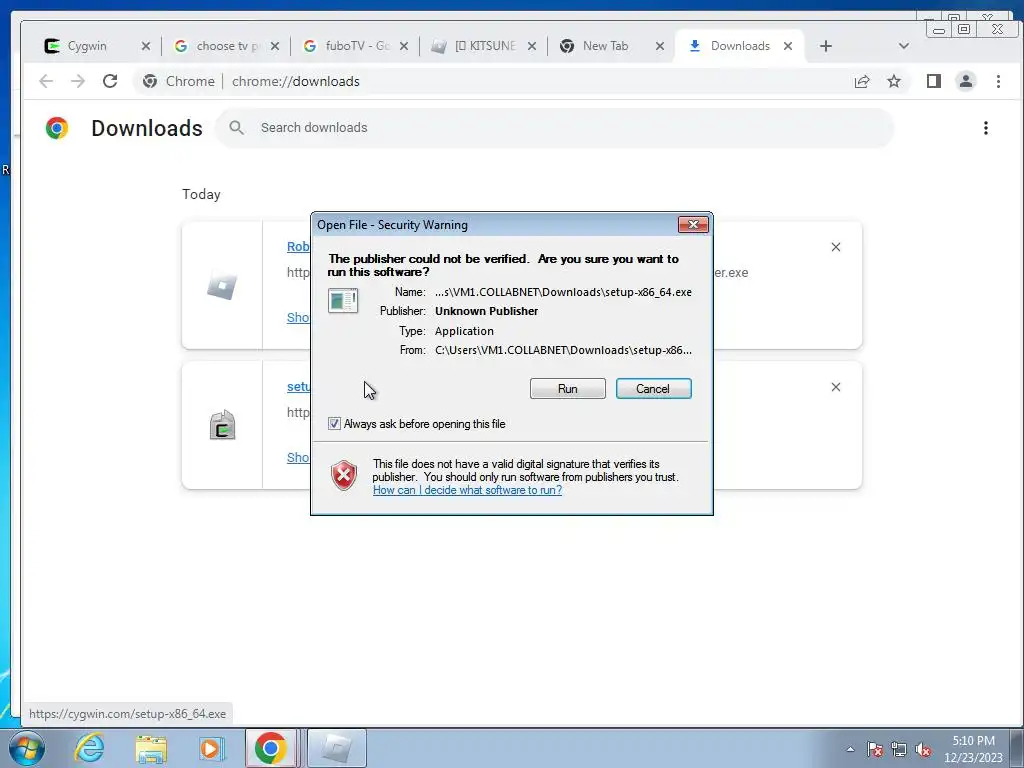Open the Chrome three-dot menu
Viewport: 1024px width, 768px height.
[998, 81]
